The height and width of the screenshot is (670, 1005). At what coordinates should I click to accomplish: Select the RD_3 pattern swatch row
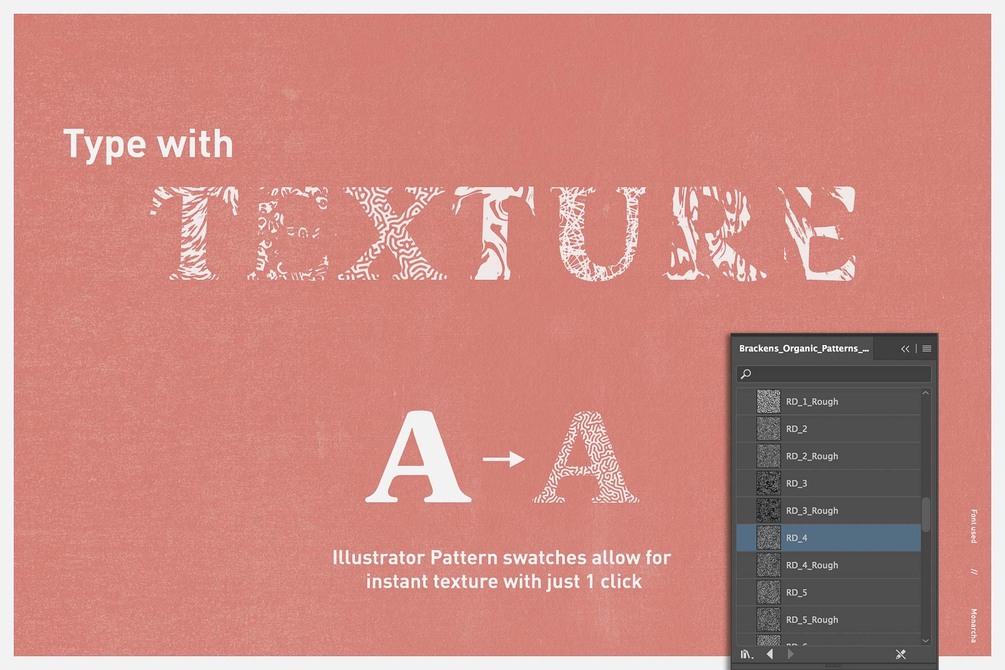pos(828,483)
